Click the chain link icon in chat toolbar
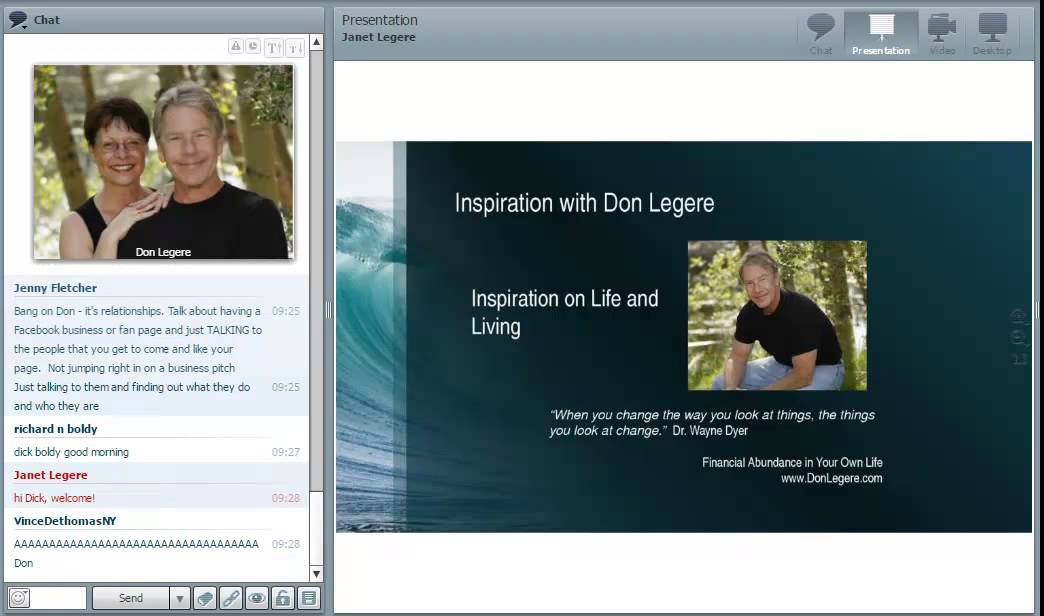This screenshot has width=1044, height=616. pos(231,598)
